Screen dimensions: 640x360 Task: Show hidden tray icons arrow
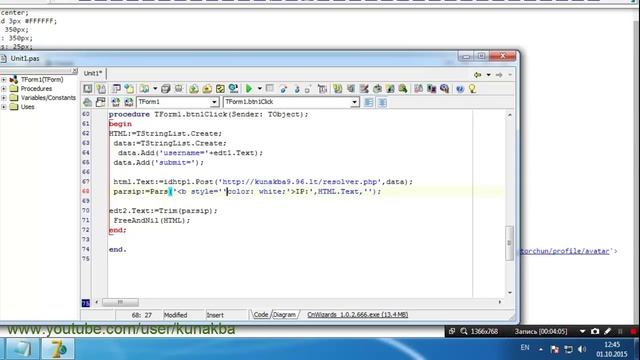(540, 349)
